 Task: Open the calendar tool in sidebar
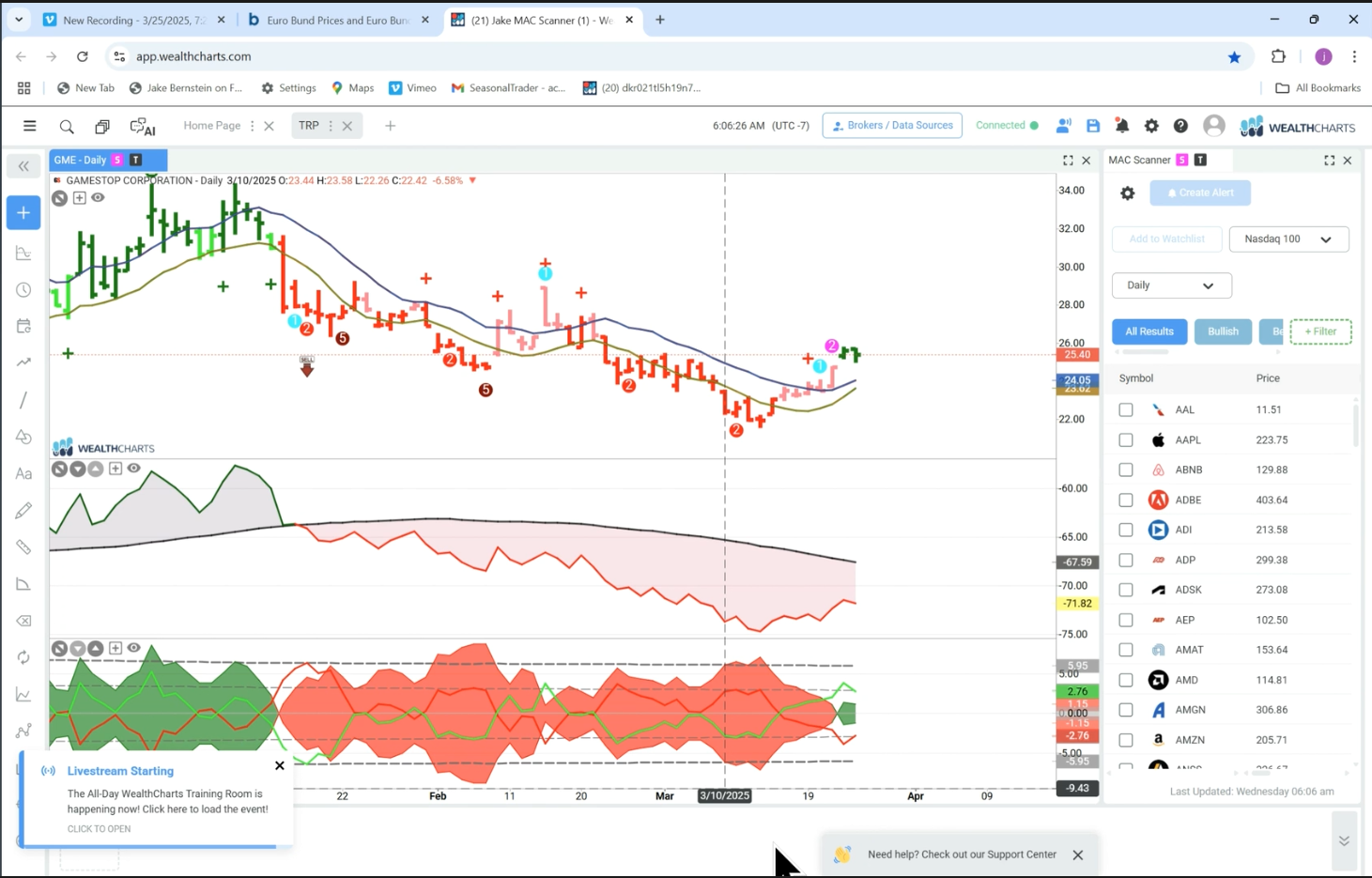23,327
